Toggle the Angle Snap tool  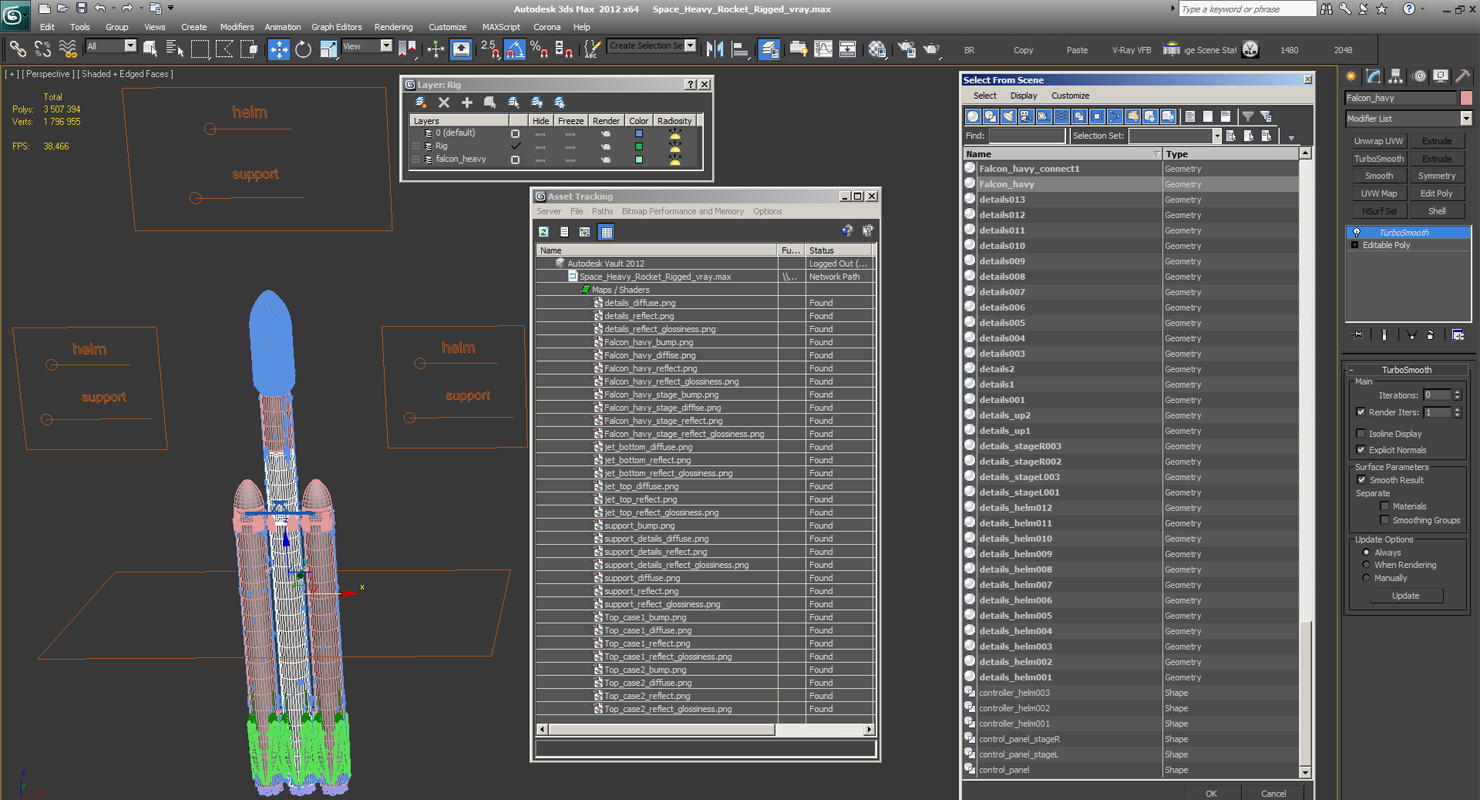[x=514, y=48]
